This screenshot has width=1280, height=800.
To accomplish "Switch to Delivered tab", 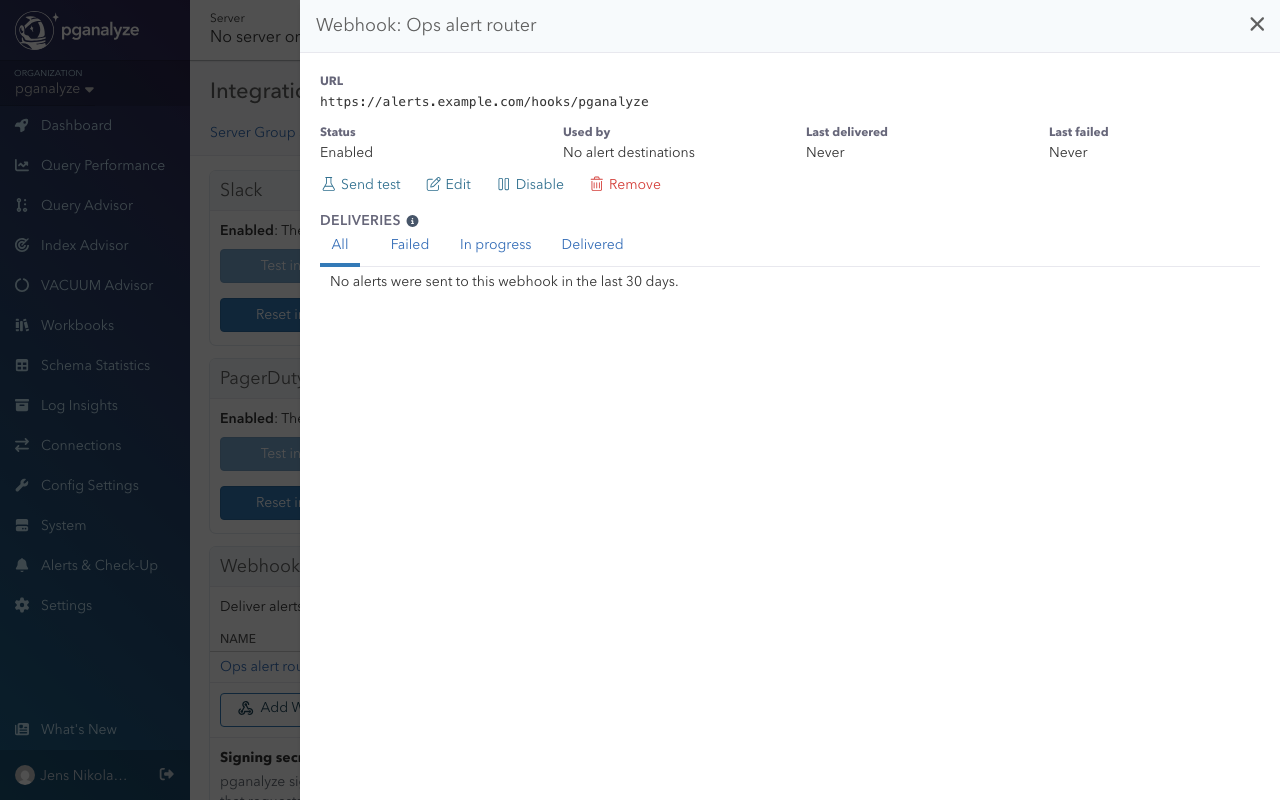I will coord(592,245).
